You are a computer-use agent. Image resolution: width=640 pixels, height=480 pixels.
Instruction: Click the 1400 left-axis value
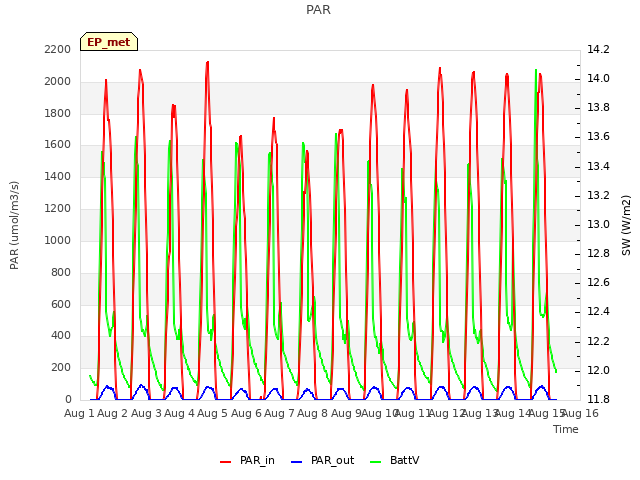(58, 176)
